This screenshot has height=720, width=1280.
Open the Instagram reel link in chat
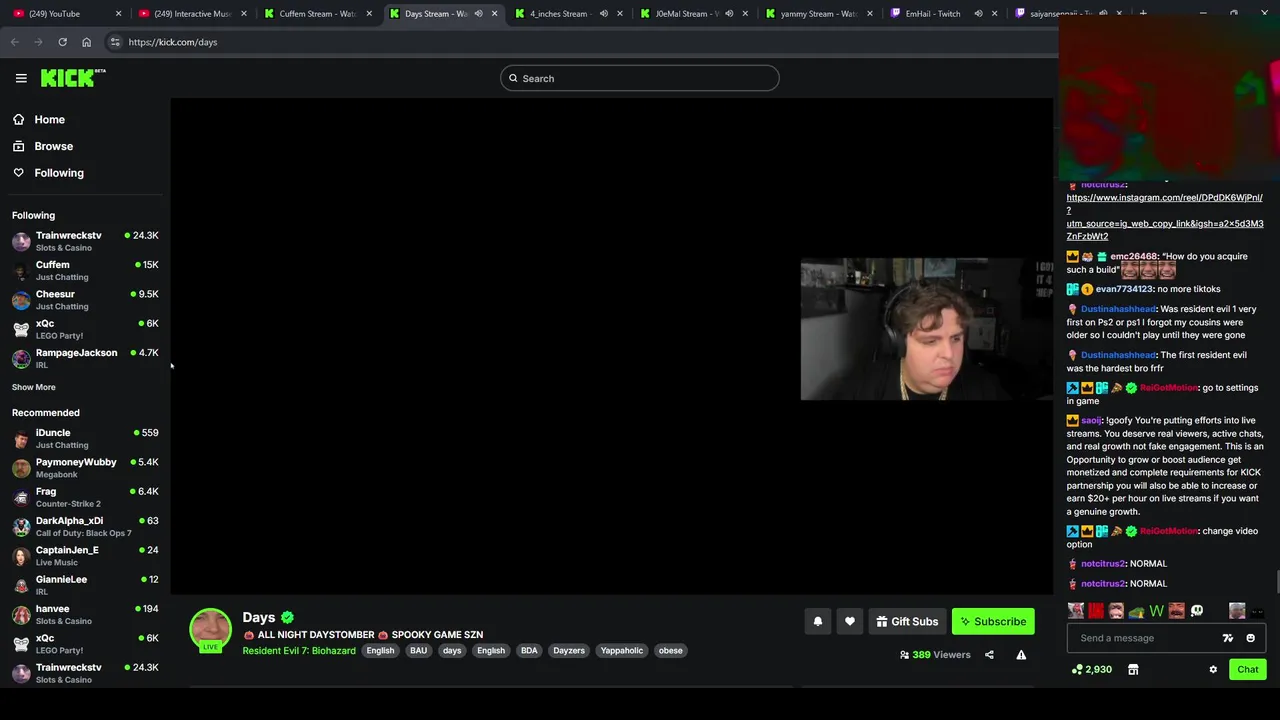point(1165,217)
